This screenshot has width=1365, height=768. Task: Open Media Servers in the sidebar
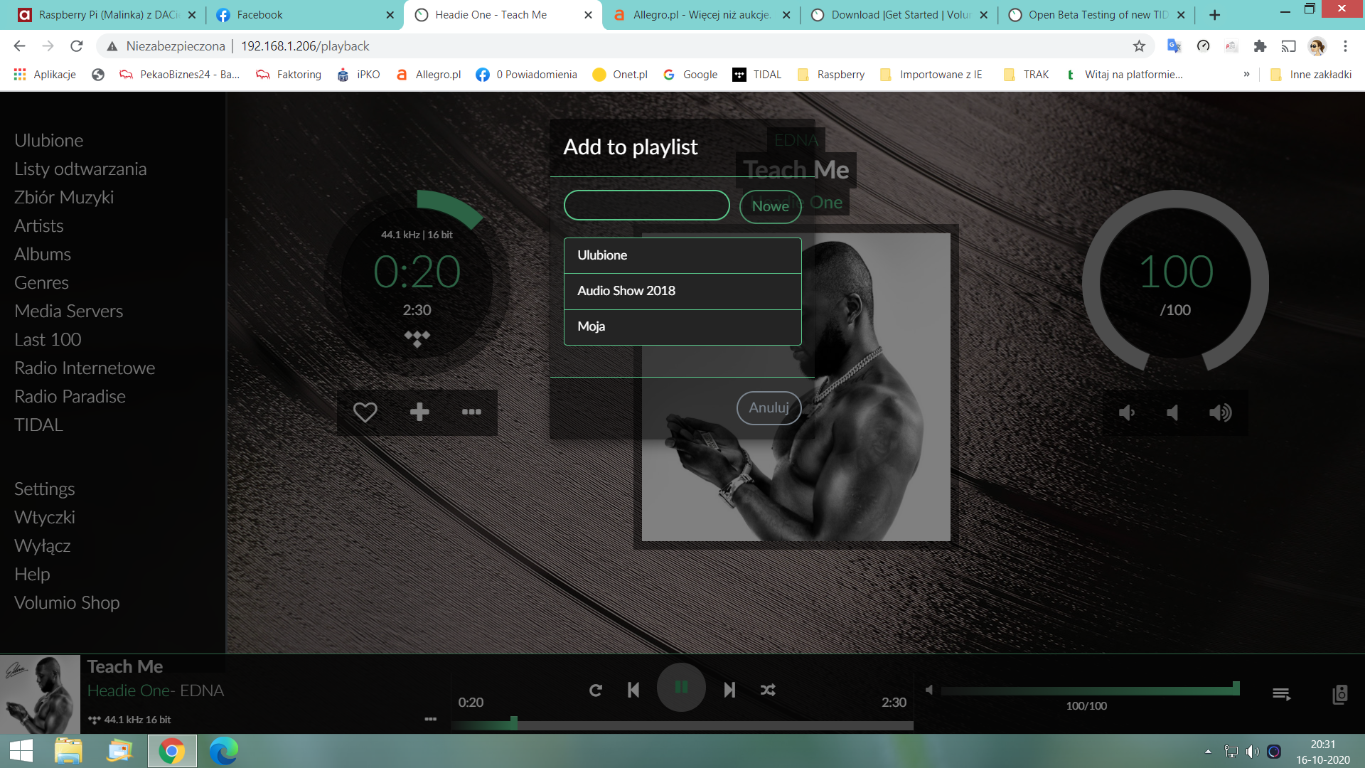(69, 311)
